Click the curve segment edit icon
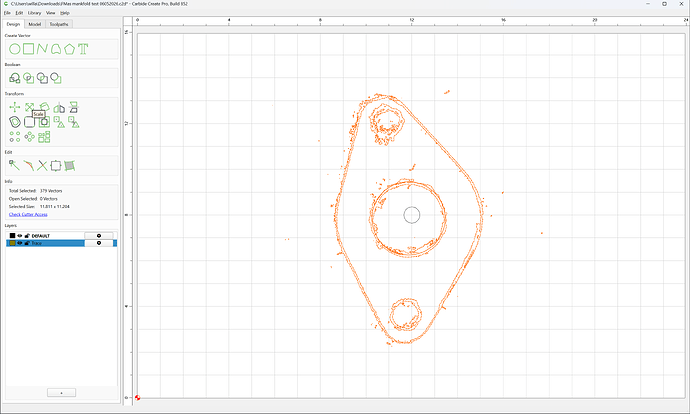690x414 pixels. point(28,165)
